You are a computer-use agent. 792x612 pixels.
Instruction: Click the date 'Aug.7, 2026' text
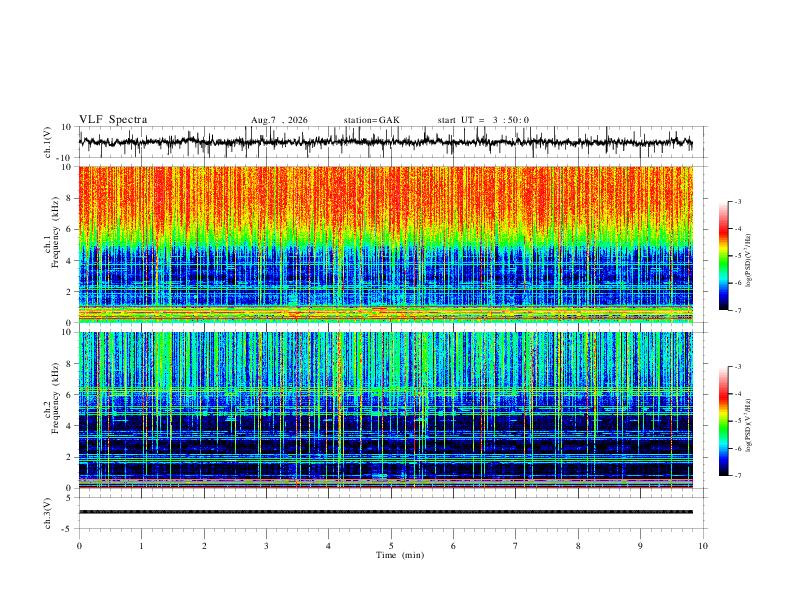pyautogui.click(x=279, y=120)
